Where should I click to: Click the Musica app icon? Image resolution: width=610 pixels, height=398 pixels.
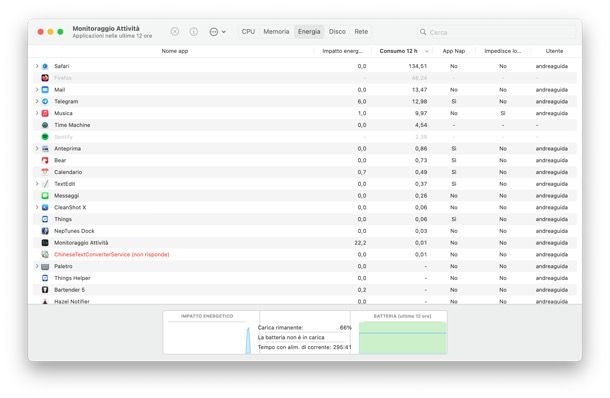click(x=45, y=113)
